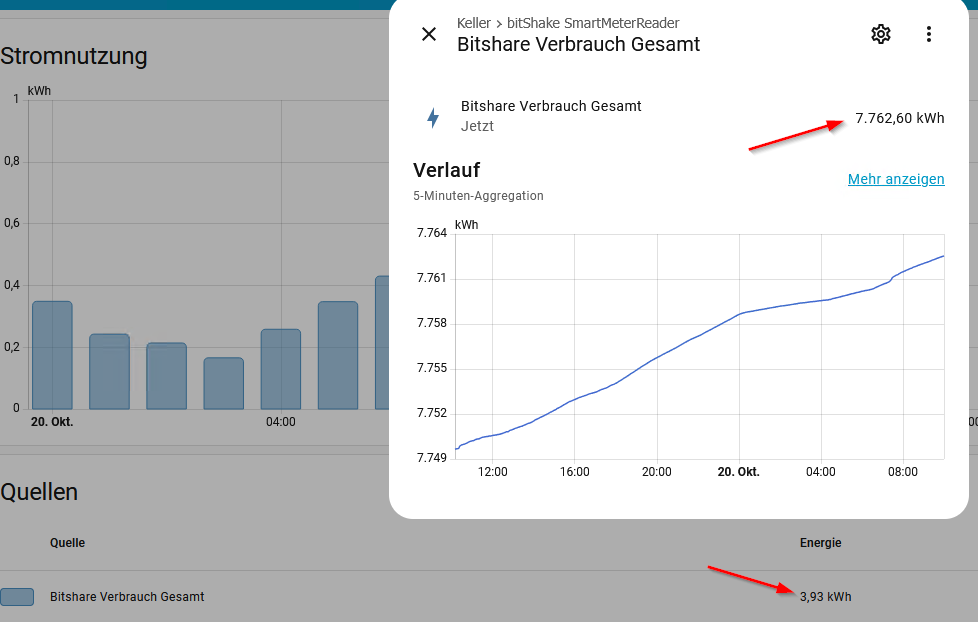This screenshot has width=978, height=622.
Task: Click the shortest bar in Stromnutzung chart
Action: click(x=223, y=384)
